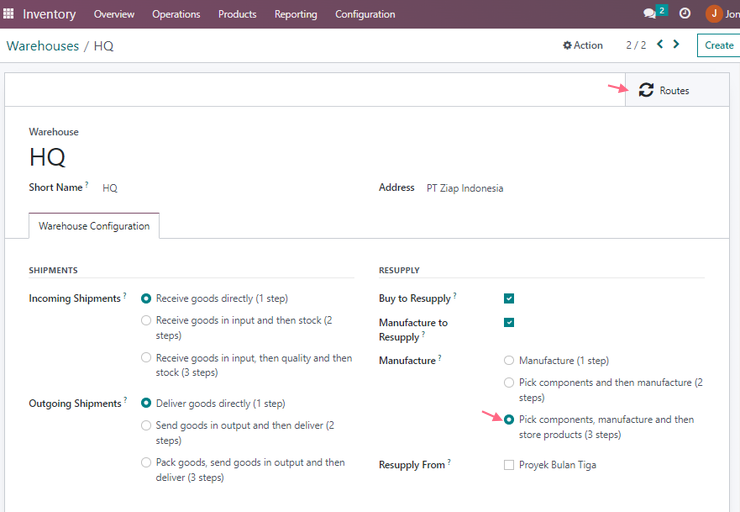740x512 pixels.
Task: Check the Proyek Bulan Tiga checkbox
Action: pyautogui.click(x=509, y=465)
